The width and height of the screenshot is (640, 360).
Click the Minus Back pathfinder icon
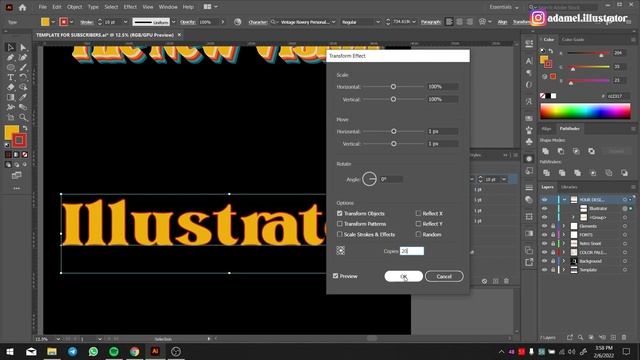tap(624, 173)
